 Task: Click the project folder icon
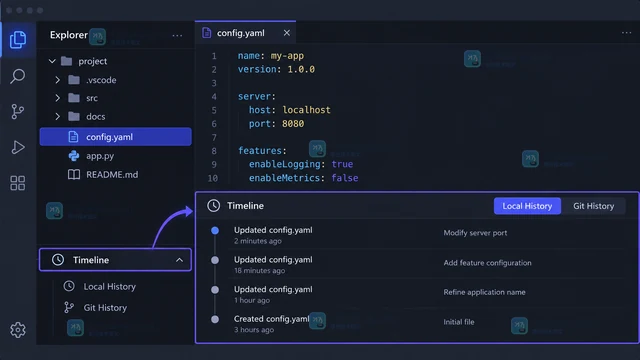tap(67, 61)
